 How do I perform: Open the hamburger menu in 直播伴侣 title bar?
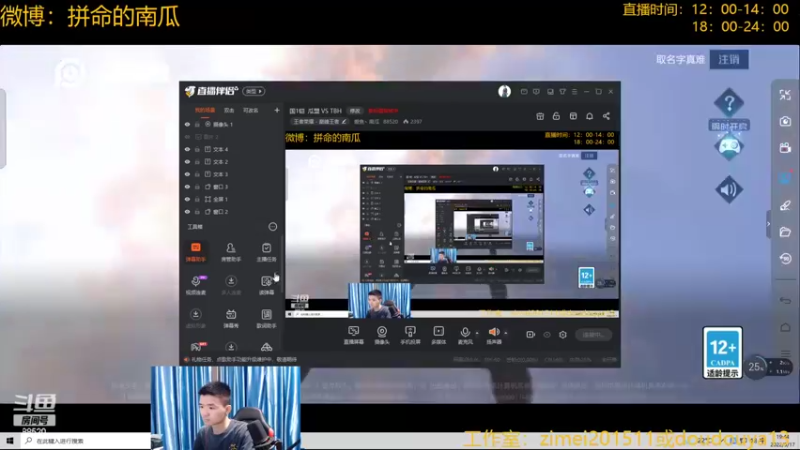(x=574, y=92)
